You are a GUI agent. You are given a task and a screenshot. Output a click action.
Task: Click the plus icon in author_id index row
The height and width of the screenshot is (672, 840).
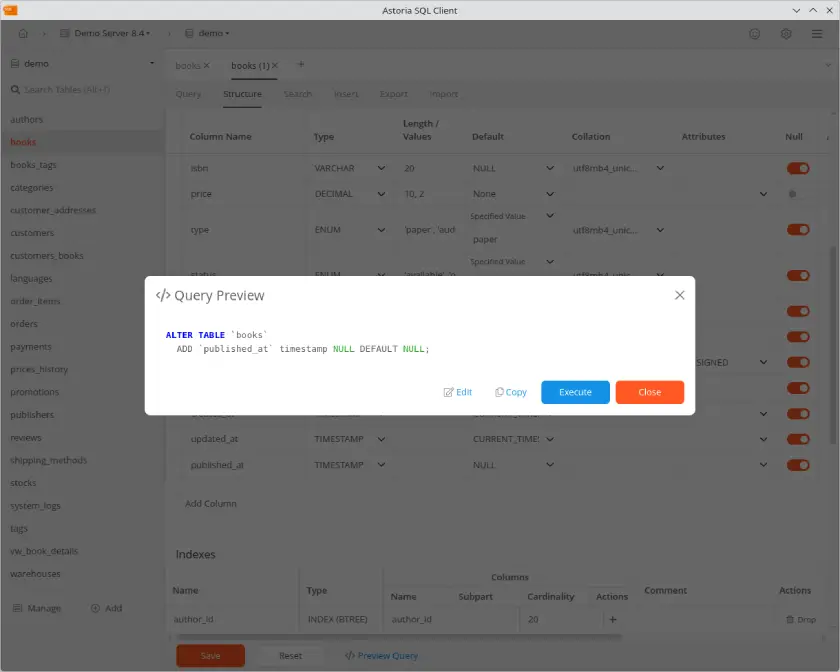613,619
